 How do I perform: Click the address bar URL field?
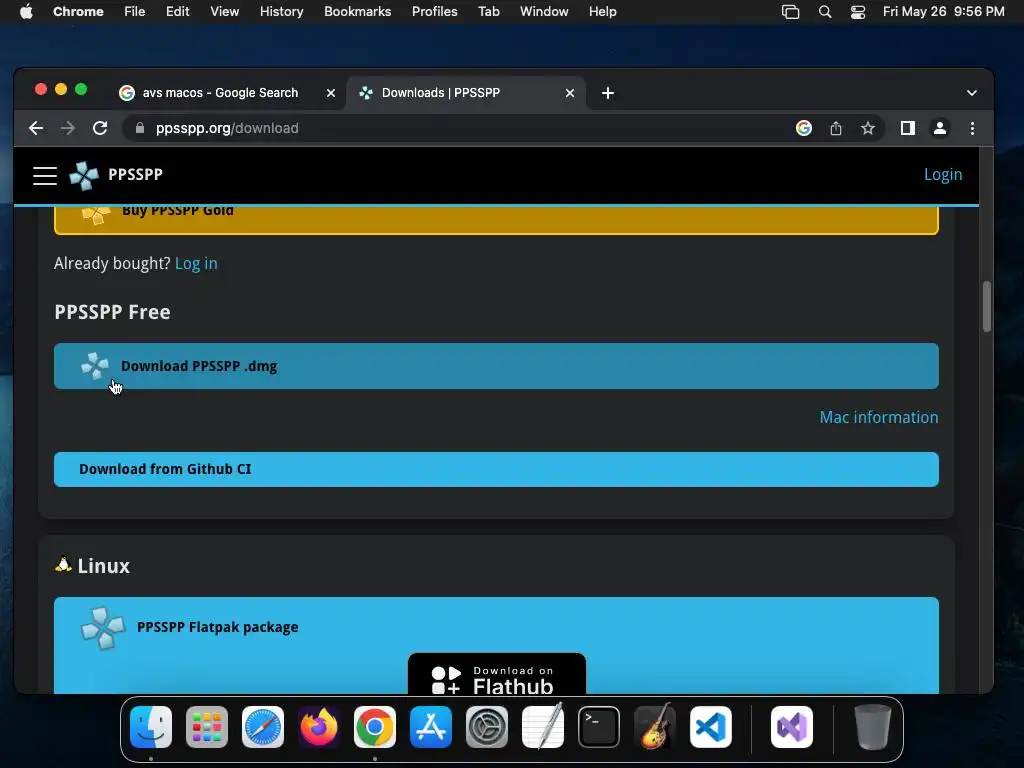[457, 128]
